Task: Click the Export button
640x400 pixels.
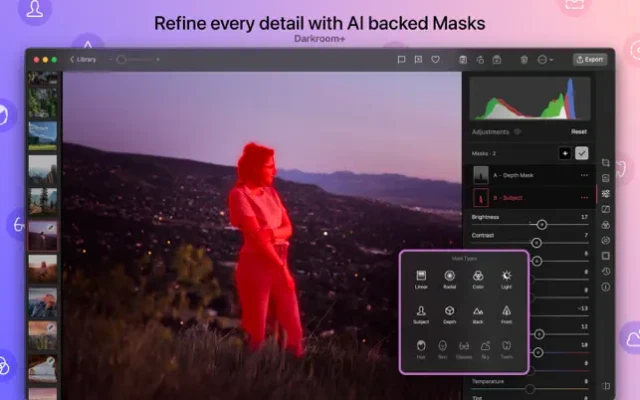Action: [590, 60]
